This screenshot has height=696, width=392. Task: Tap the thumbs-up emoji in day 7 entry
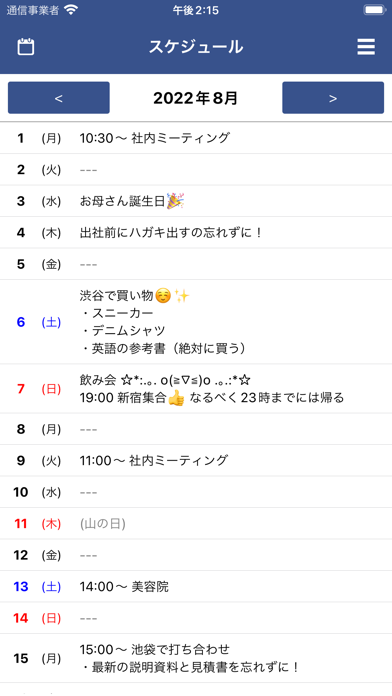(176, 398)
